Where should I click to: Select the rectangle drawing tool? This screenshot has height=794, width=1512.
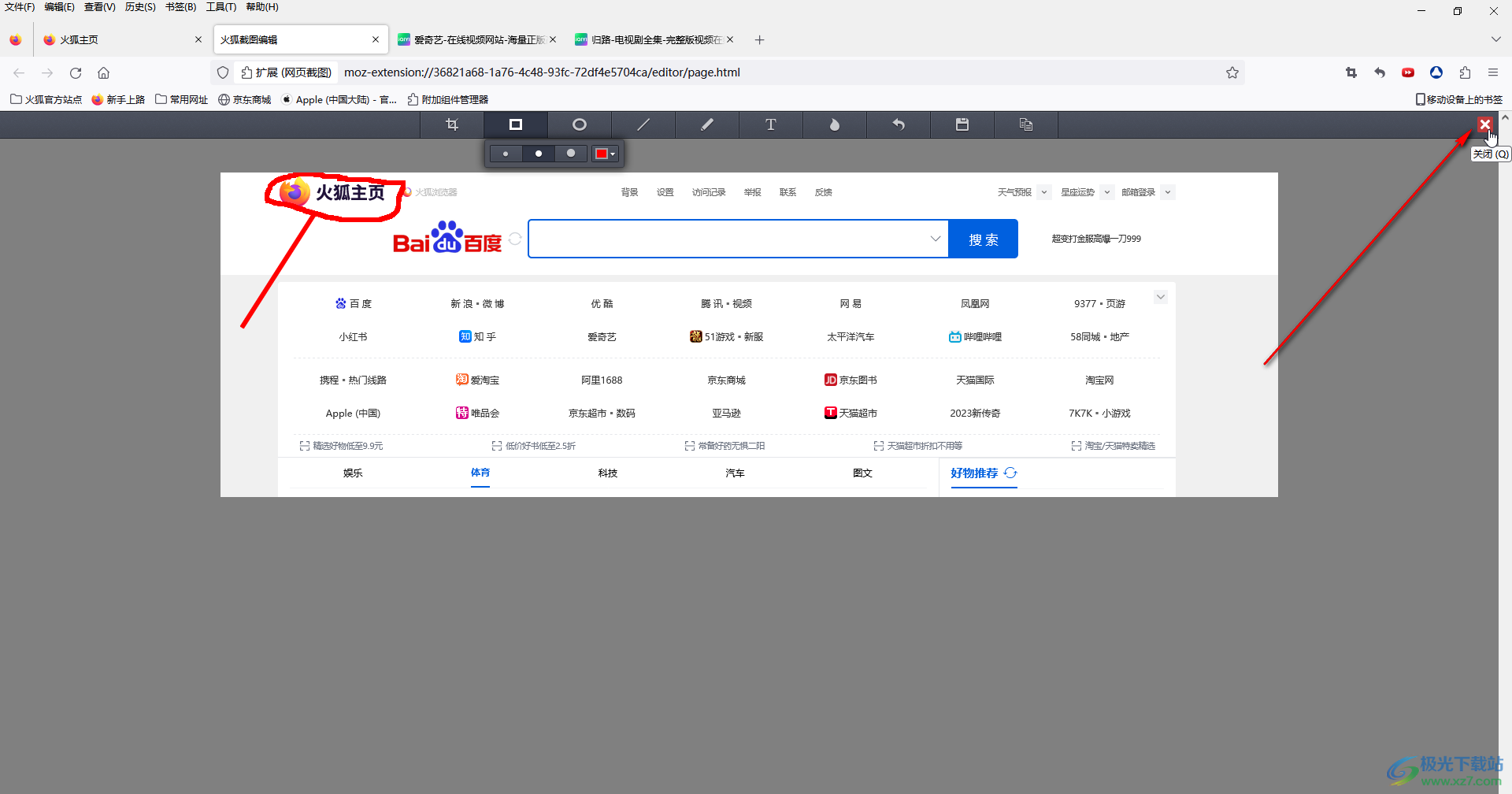tap(516, 124)
